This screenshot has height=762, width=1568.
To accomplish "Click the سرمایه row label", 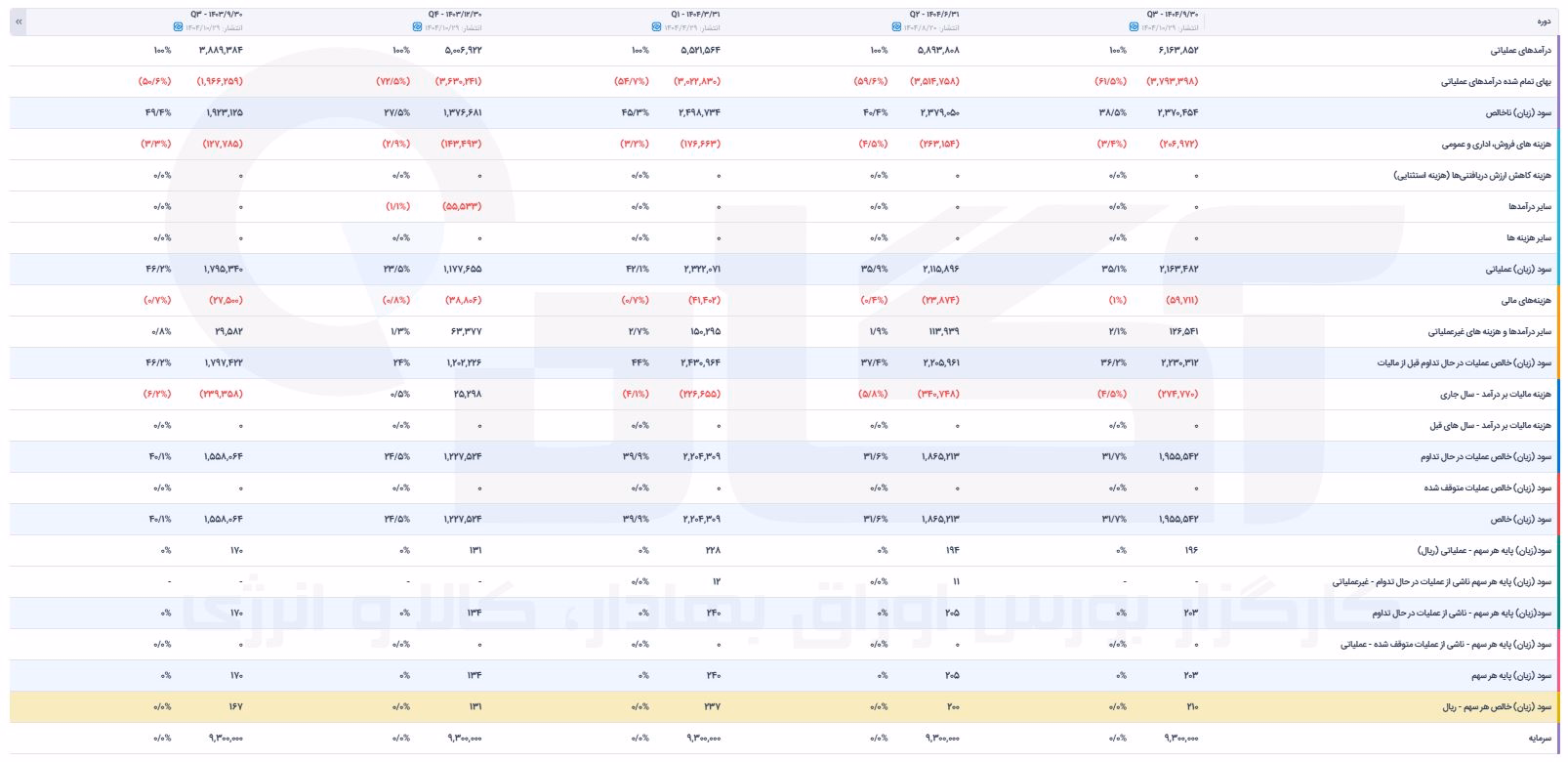I will coord(1541,738).
